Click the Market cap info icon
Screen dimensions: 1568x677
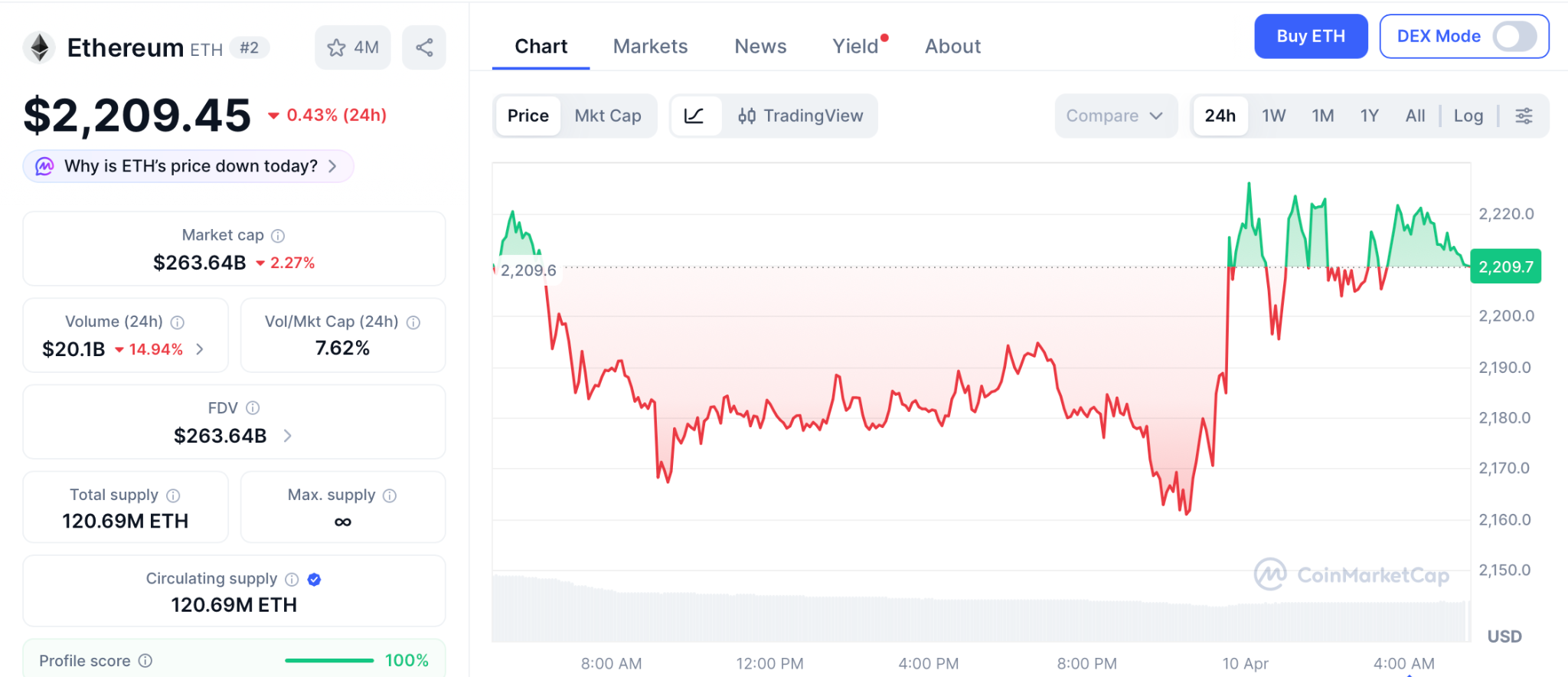pyautogui.click(x=278, y=236)
